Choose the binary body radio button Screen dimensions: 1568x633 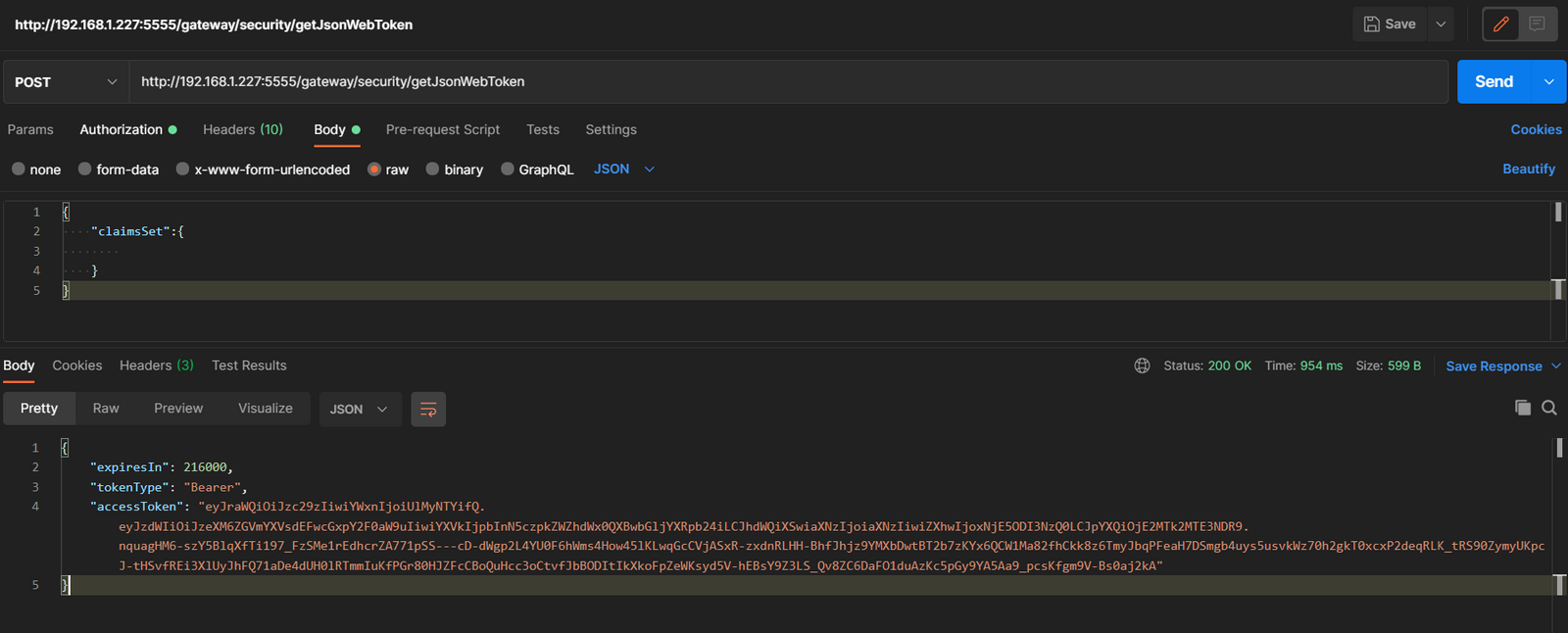432,170
